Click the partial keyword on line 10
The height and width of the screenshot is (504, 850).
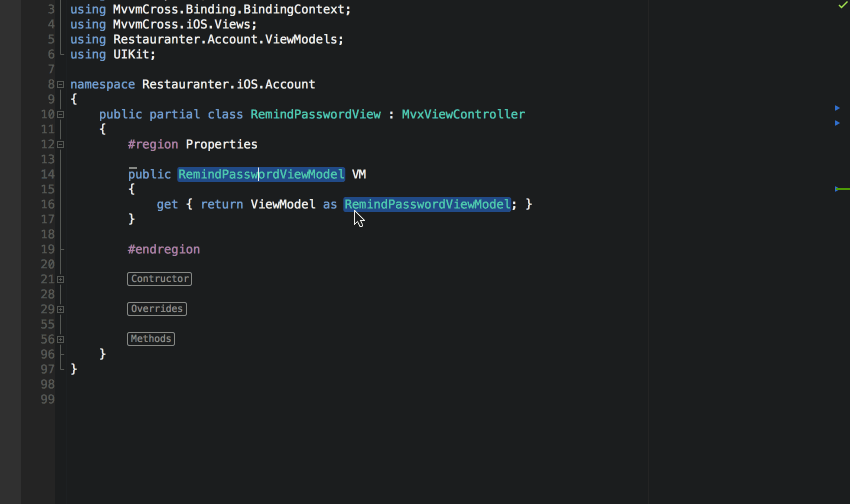[x=175, y=114]
